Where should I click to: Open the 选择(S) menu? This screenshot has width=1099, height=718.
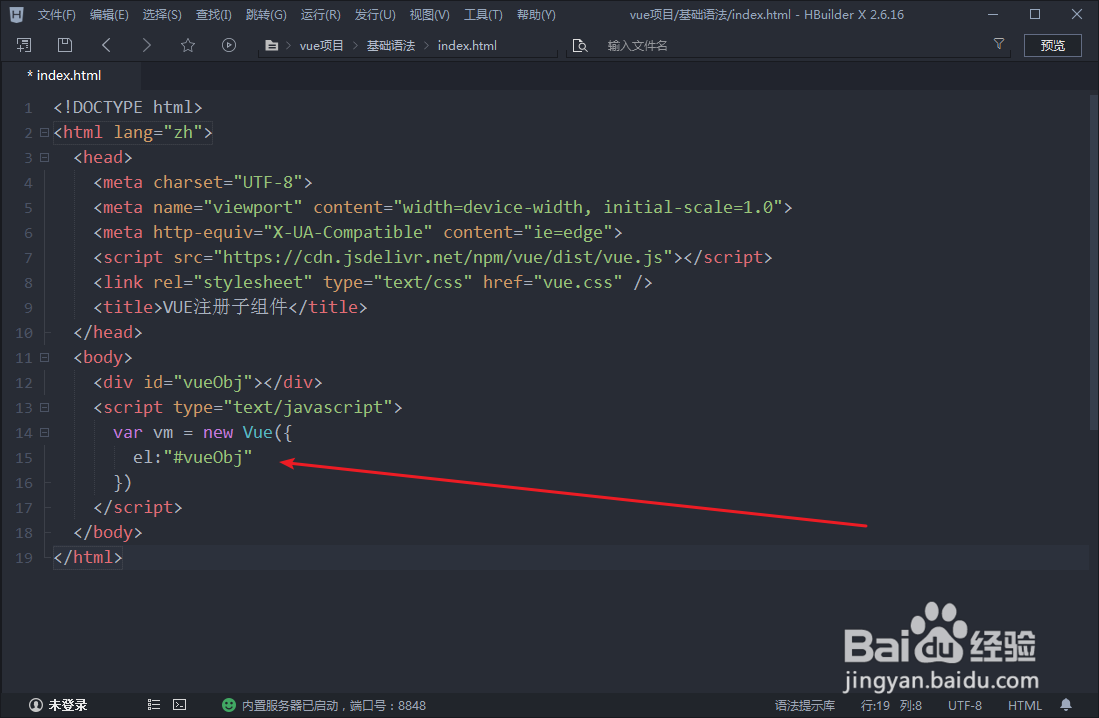click(x=162, y=15)
